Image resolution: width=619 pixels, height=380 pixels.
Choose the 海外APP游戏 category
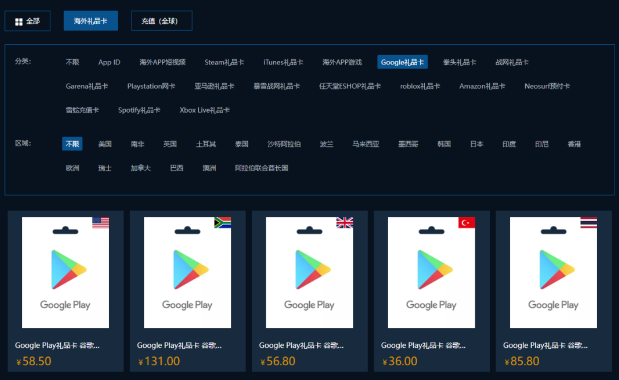coord(342,62)
